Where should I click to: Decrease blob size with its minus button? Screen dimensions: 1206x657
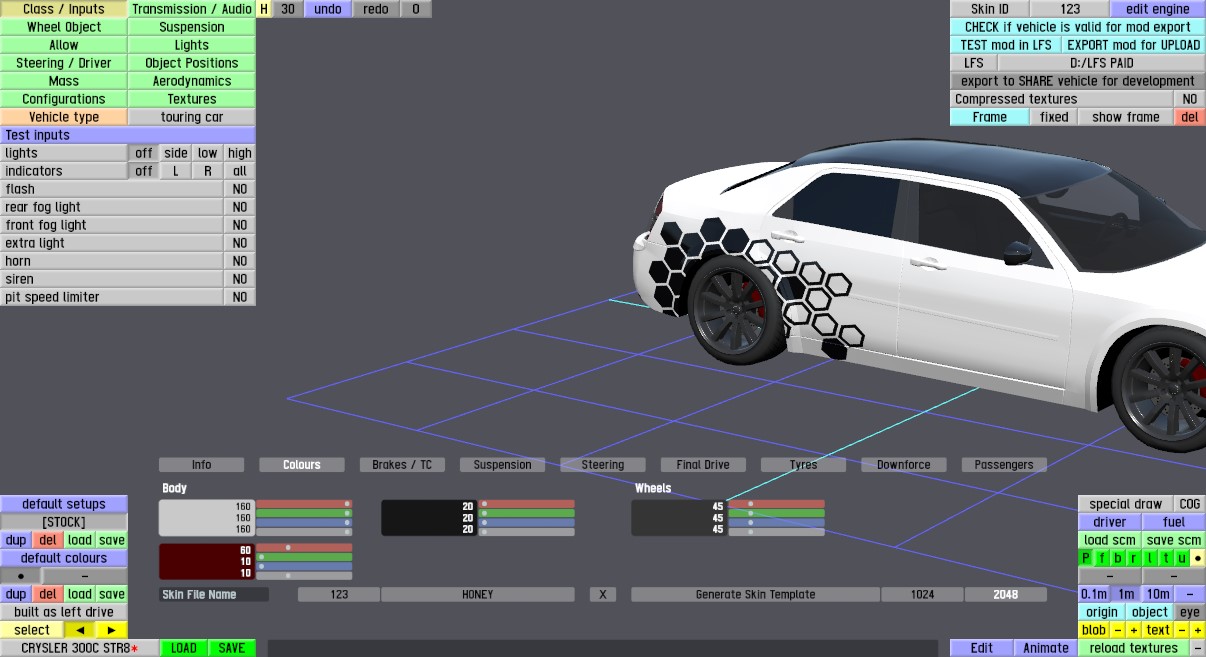point(1118,630)
